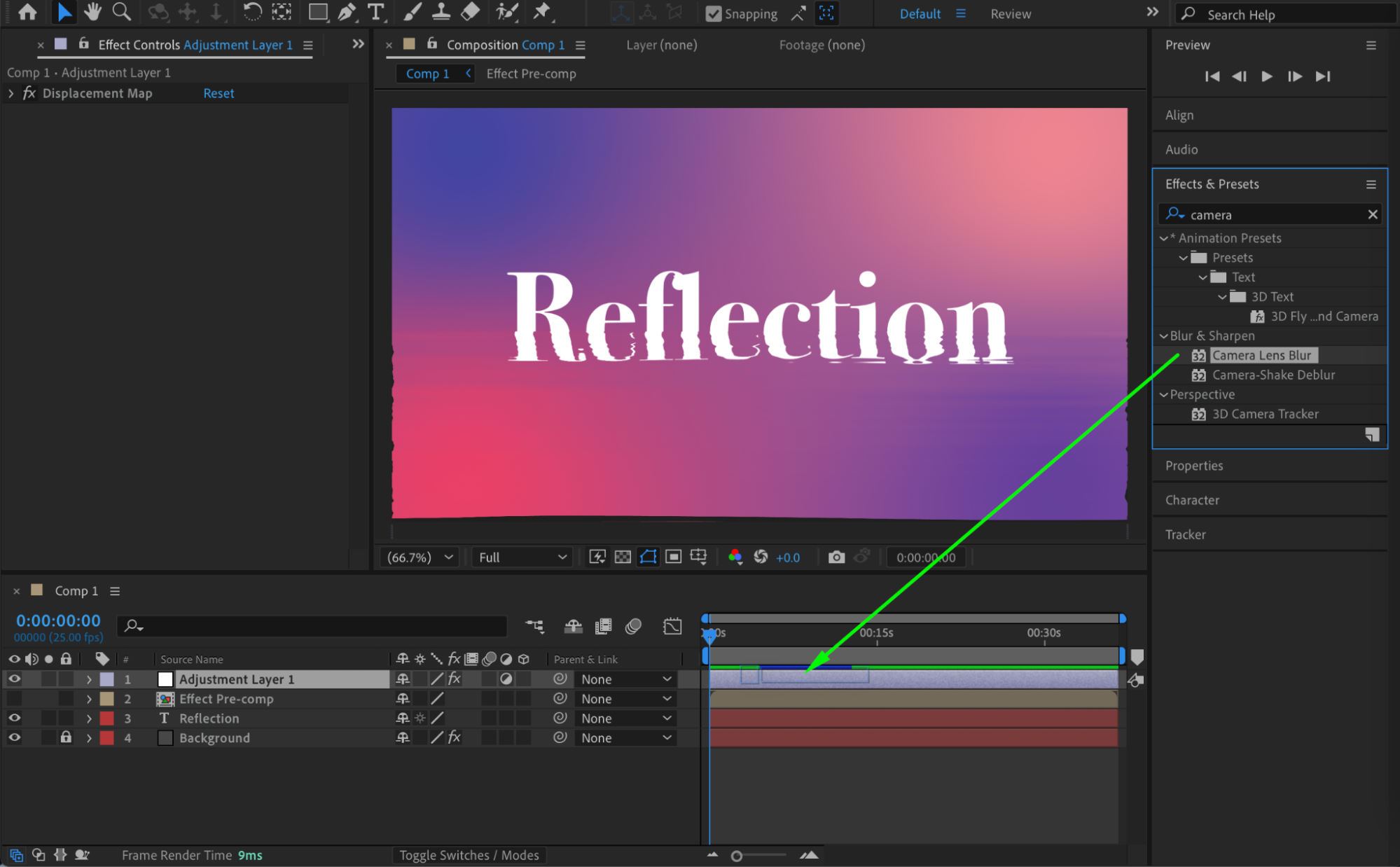Viewport: 1400px width, 867px height.
Task: Click the Take Snapshot camera icon
Action: pyautogui.click(x=836, y=557)
